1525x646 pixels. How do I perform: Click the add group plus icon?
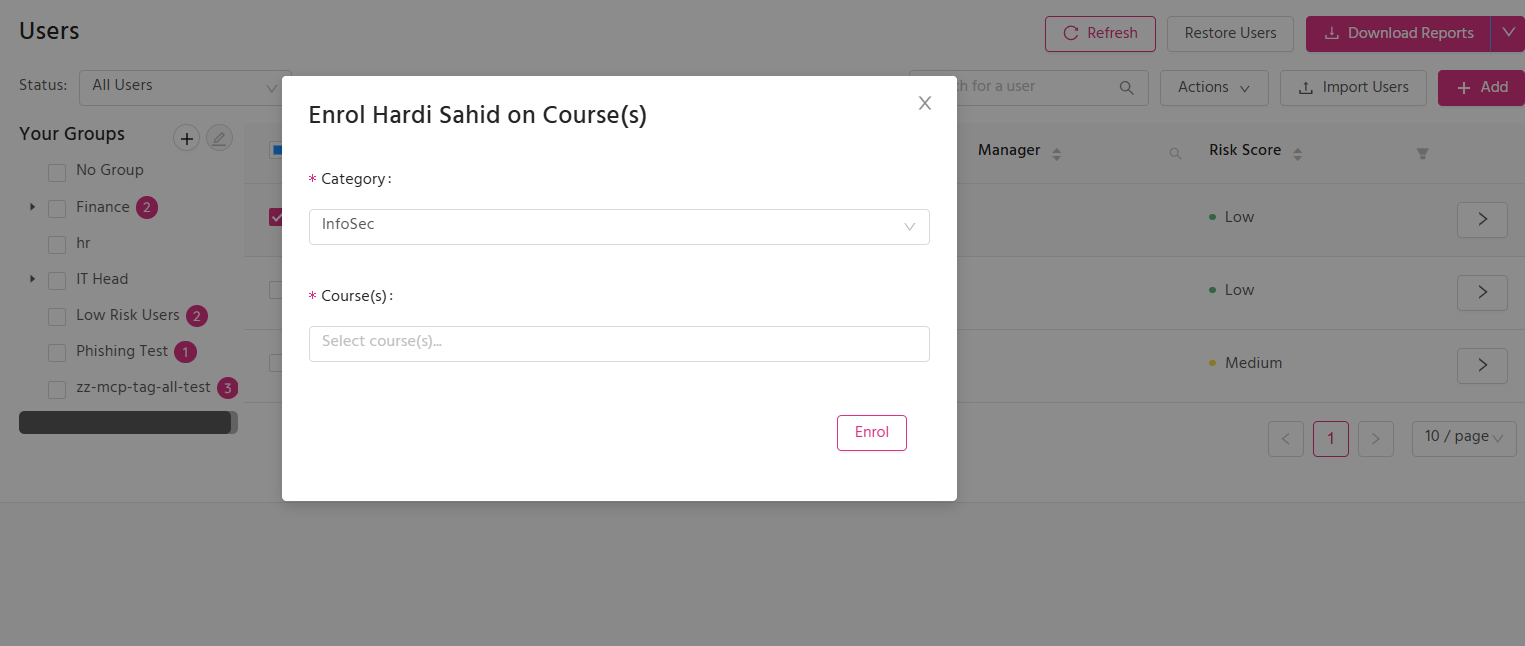[x=187, y=138]
